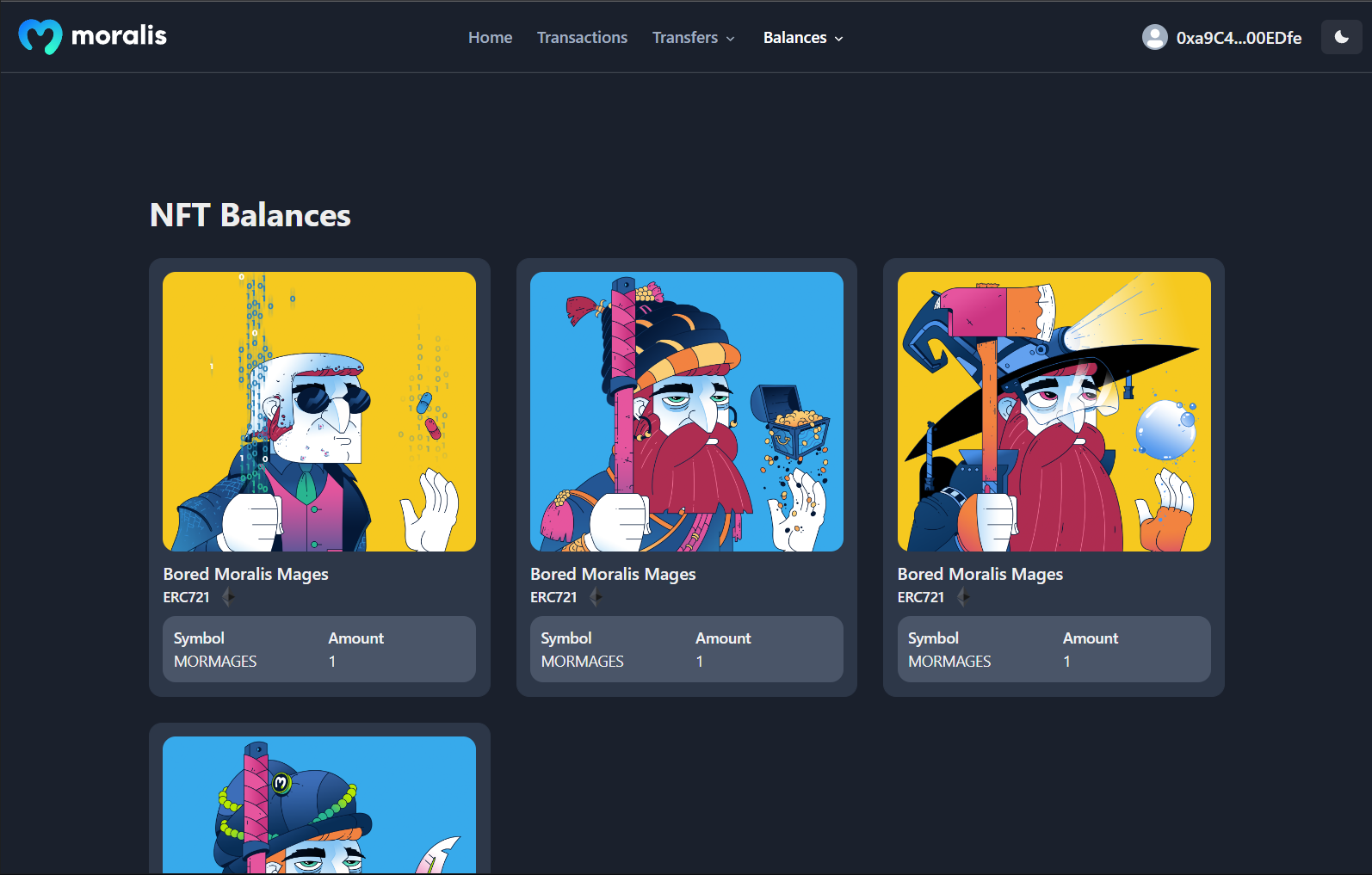Click the wallet account avatar icon
The image size is (1372, 875).
(x=1155, y=37)
